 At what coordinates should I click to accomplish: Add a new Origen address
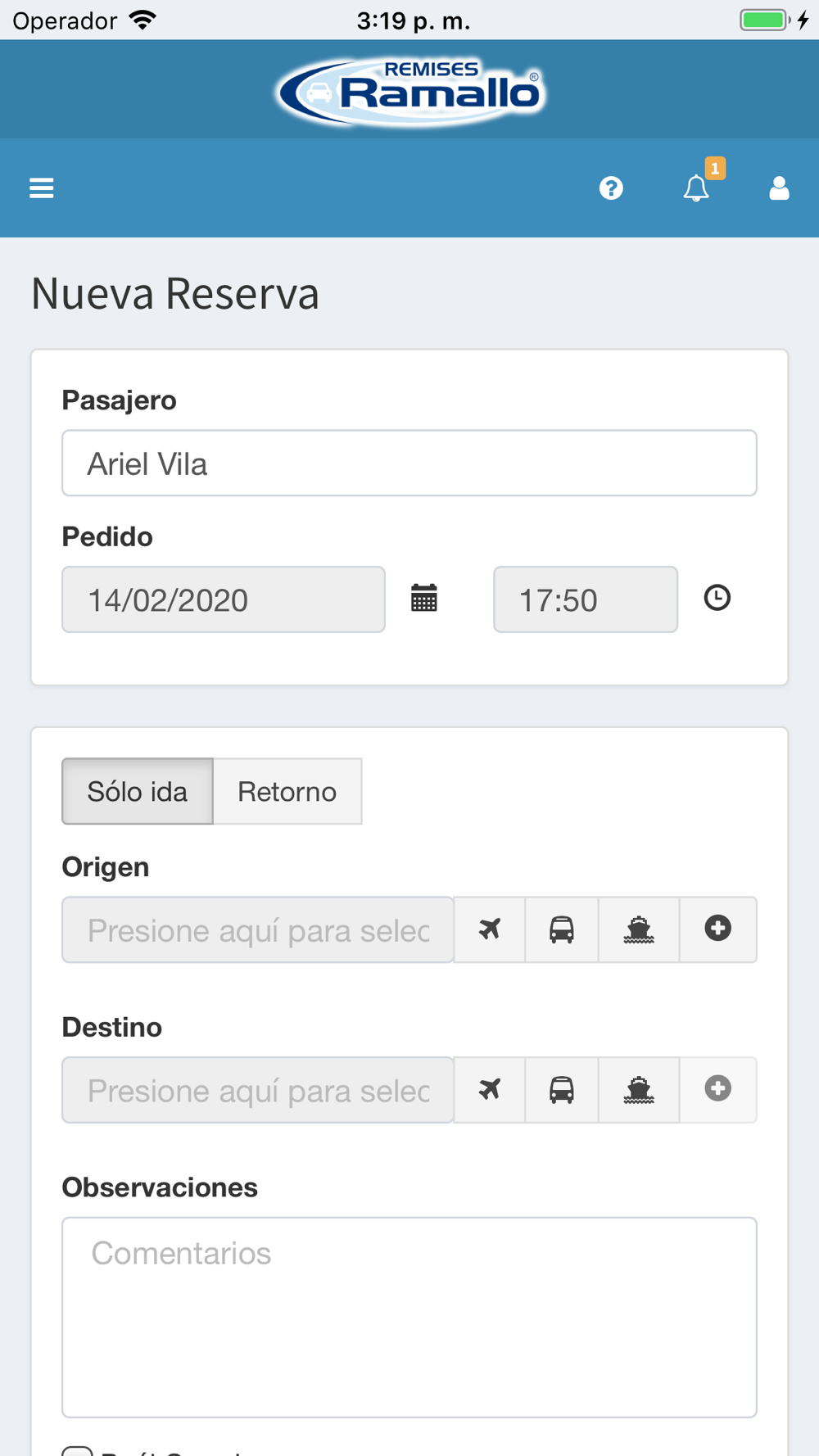tap(718, 929)
